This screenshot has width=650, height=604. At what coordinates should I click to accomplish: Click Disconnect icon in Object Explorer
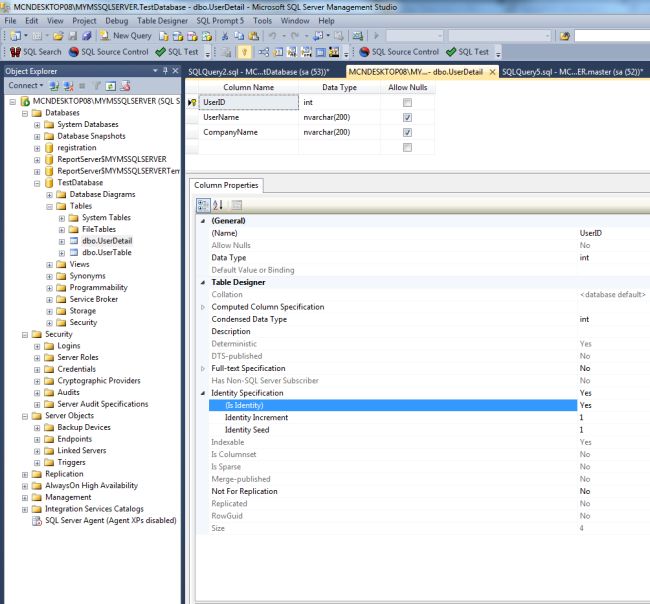68,86
